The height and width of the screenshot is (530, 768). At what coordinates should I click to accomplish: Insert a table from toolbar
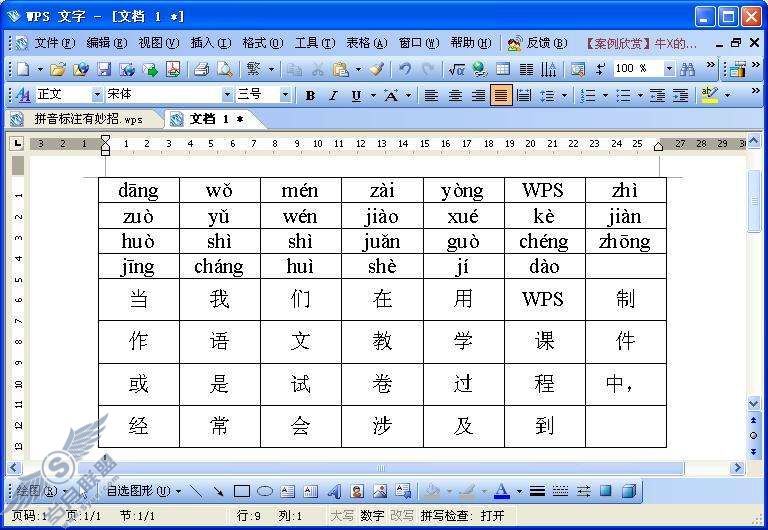503,70
